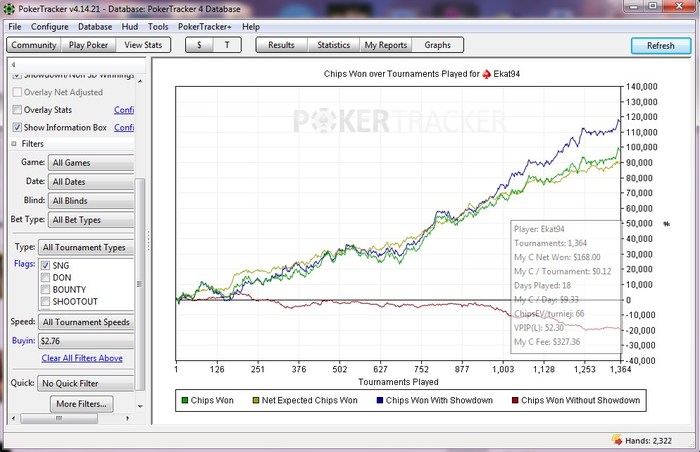This screenshot has height=452, width=700.
Task: Click the My C Net Won: $168.00 line
Action: (557, 257)
